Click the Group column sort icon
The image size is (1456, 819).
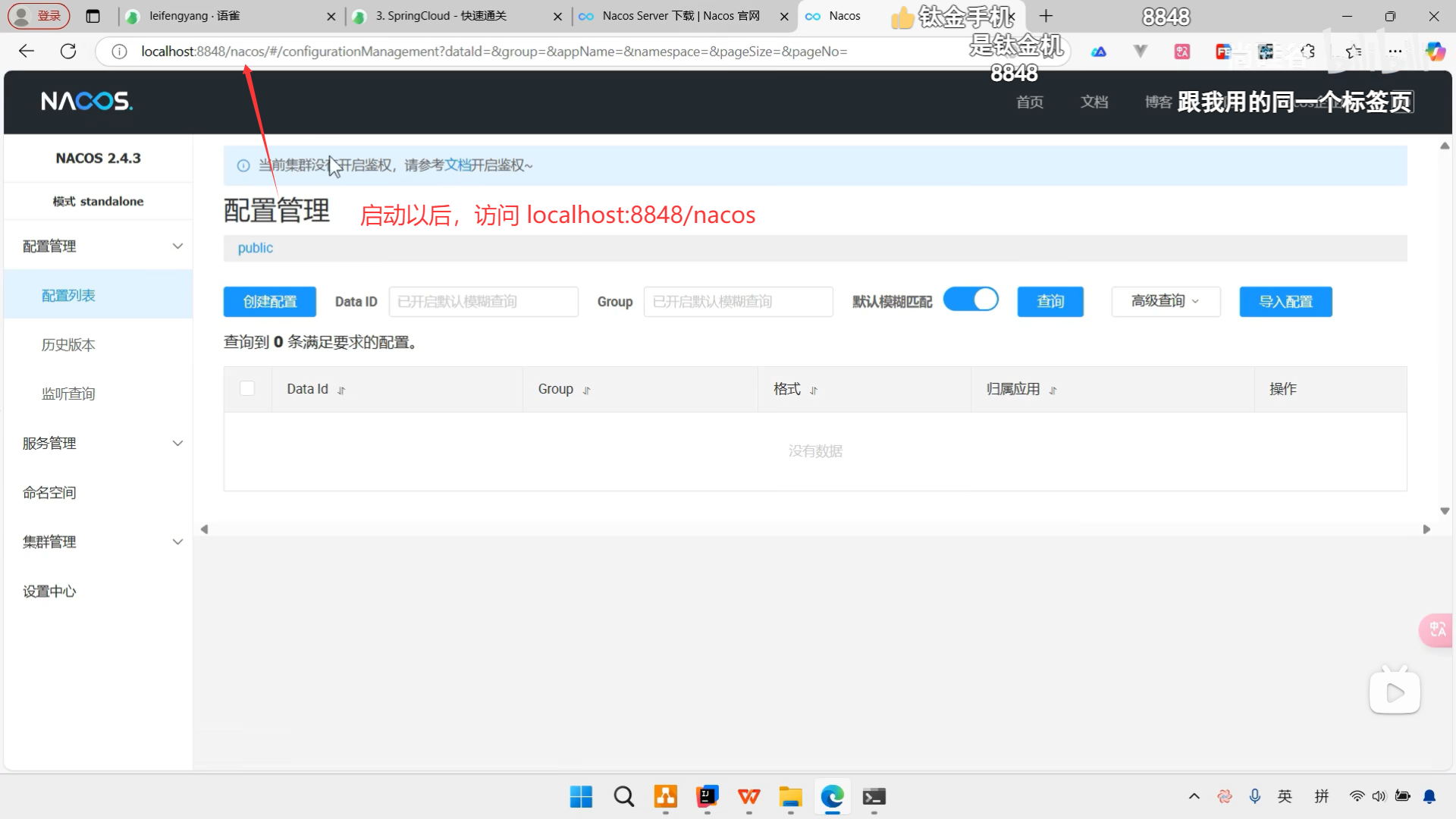(586, 391)
